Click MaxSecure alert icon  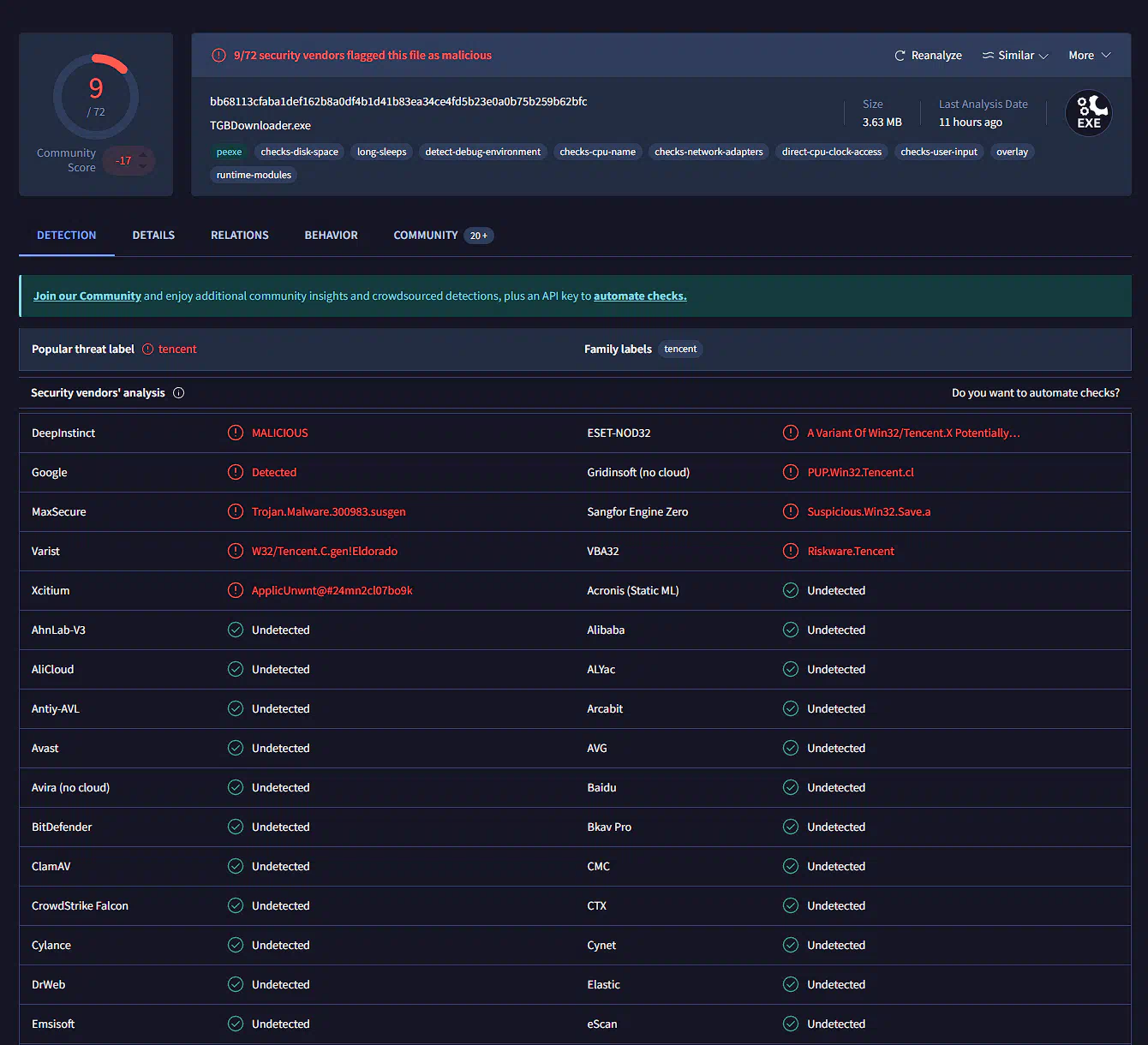click(x=236, y=512)
